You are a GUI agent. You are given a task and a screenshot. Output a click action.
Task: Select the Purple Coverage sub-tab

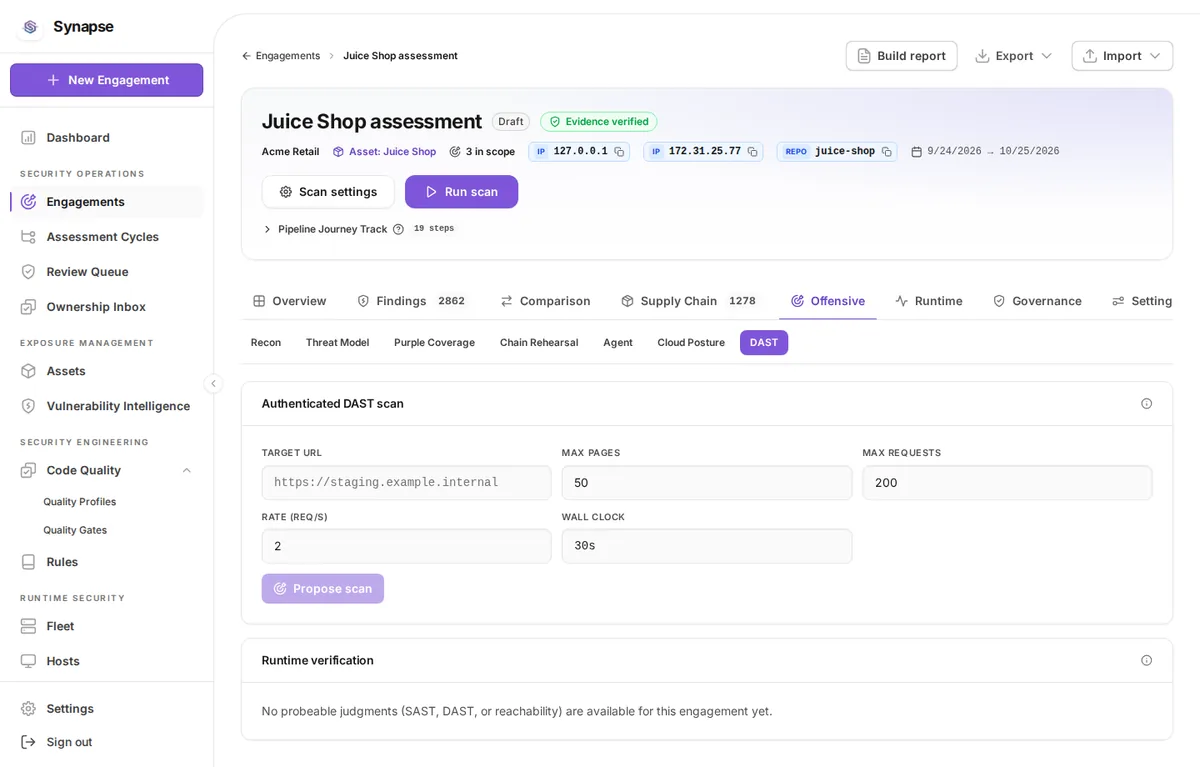point(434,342)
